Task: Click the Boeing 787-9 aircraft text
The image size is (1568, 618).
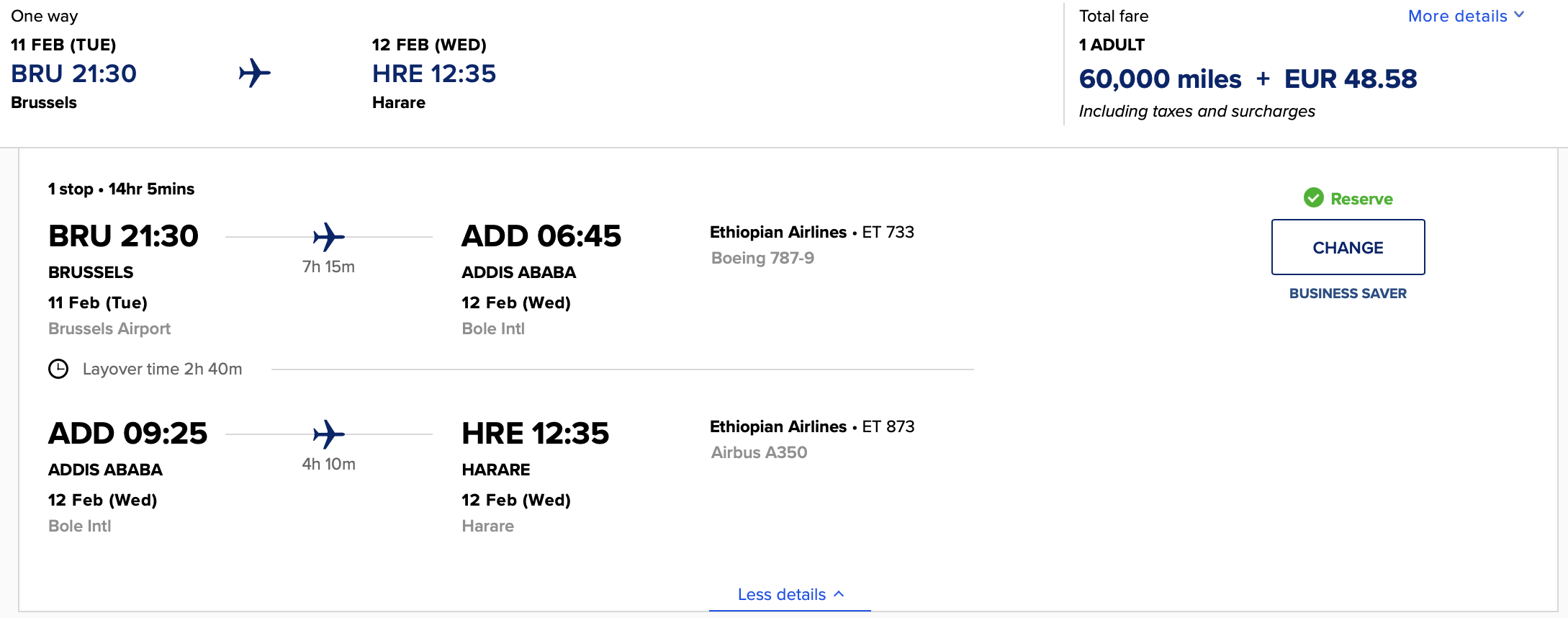Action: 762,258
